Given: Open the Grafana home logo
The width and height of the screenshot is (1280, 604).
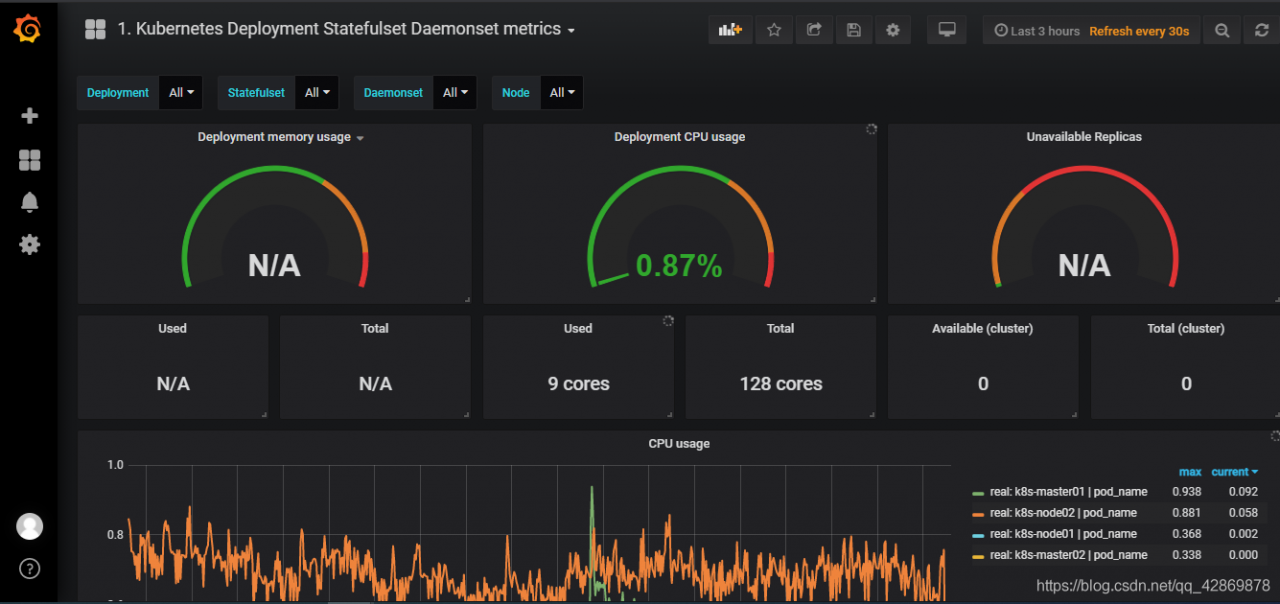Looking at the screenshot, I should point(28,30).
